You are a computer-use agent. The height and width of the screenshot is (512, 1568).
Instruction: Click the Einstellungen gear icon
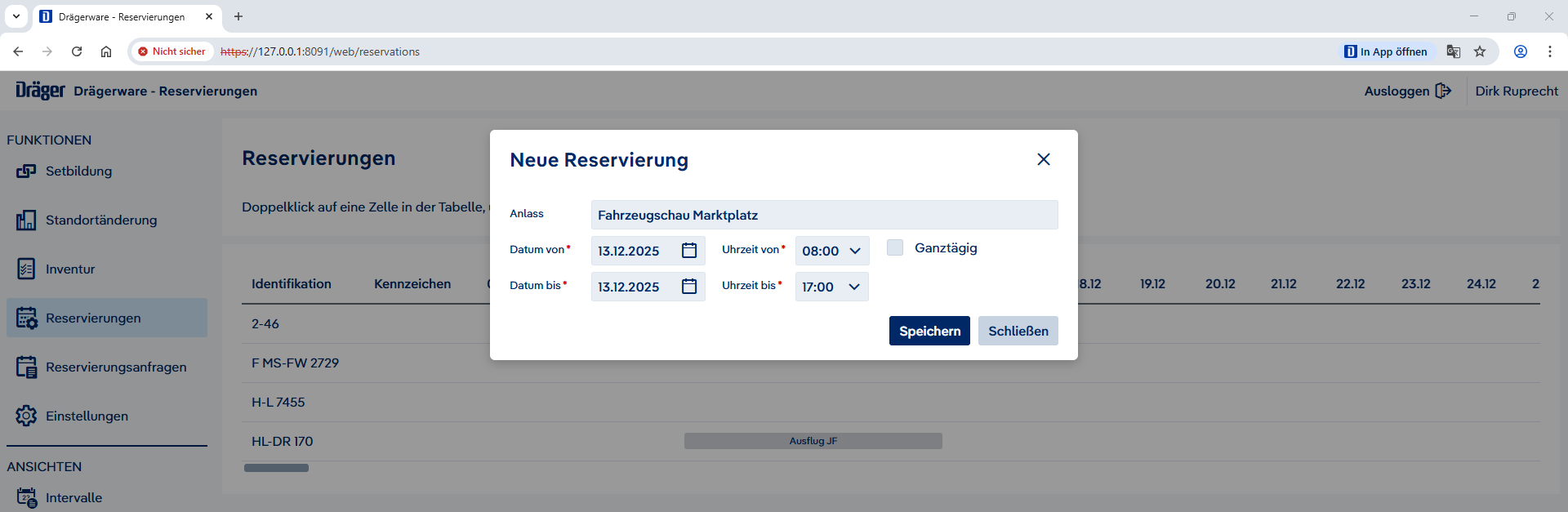click(26, 416)
